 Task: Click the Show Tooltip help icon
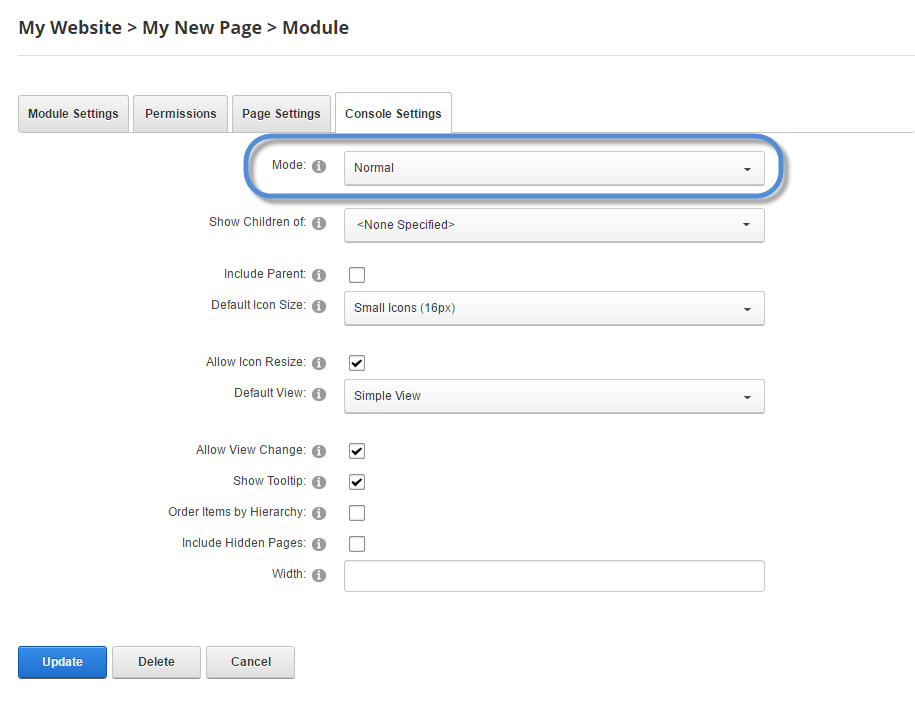pyautogui.click(x=319, y=482)
